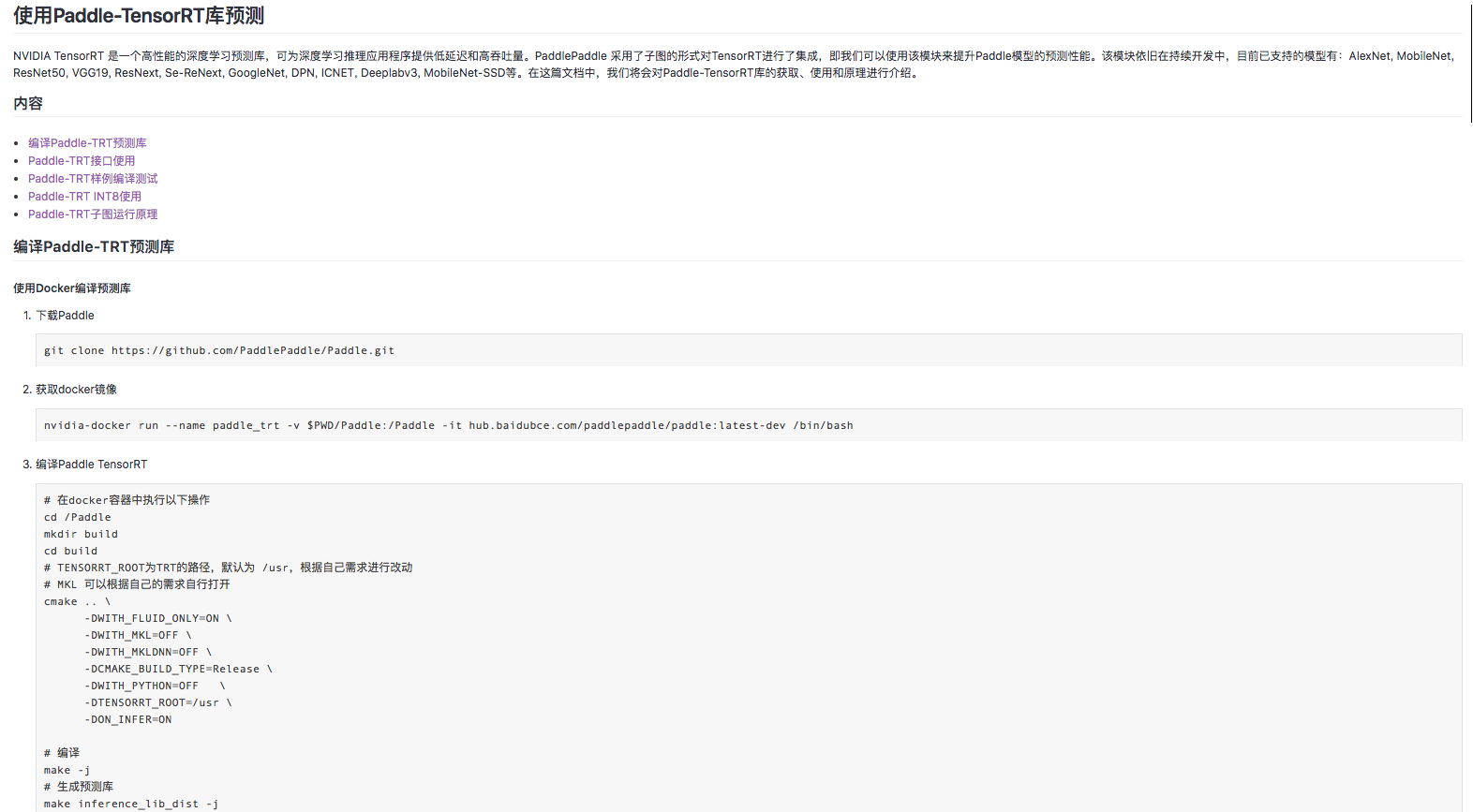Click list item 获取docker镜像
The image size is (1473, 812).
click(76, 390)
